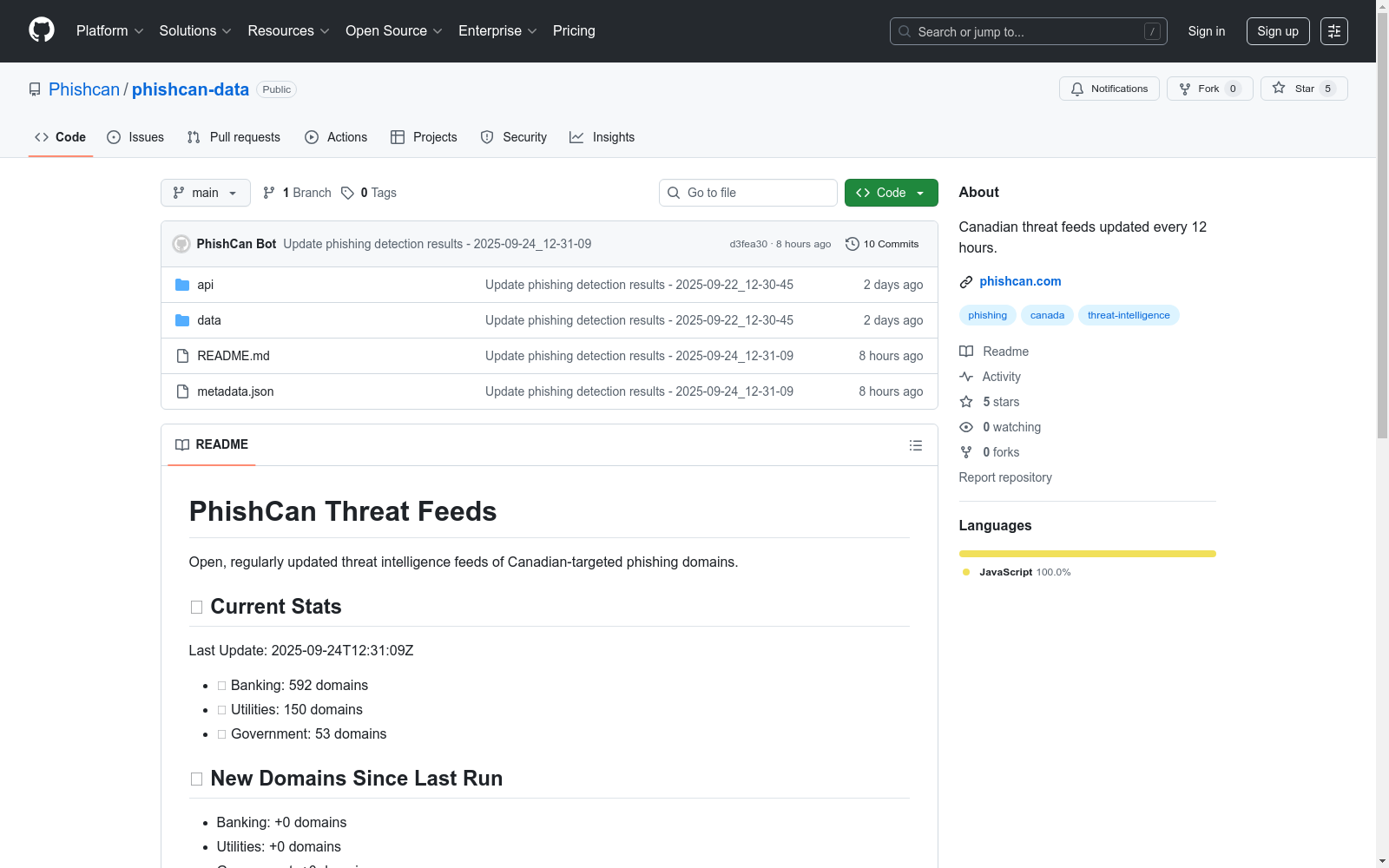1389x868 pixels.
Task: Switch to the Actions tab
Action: [336, 137]
